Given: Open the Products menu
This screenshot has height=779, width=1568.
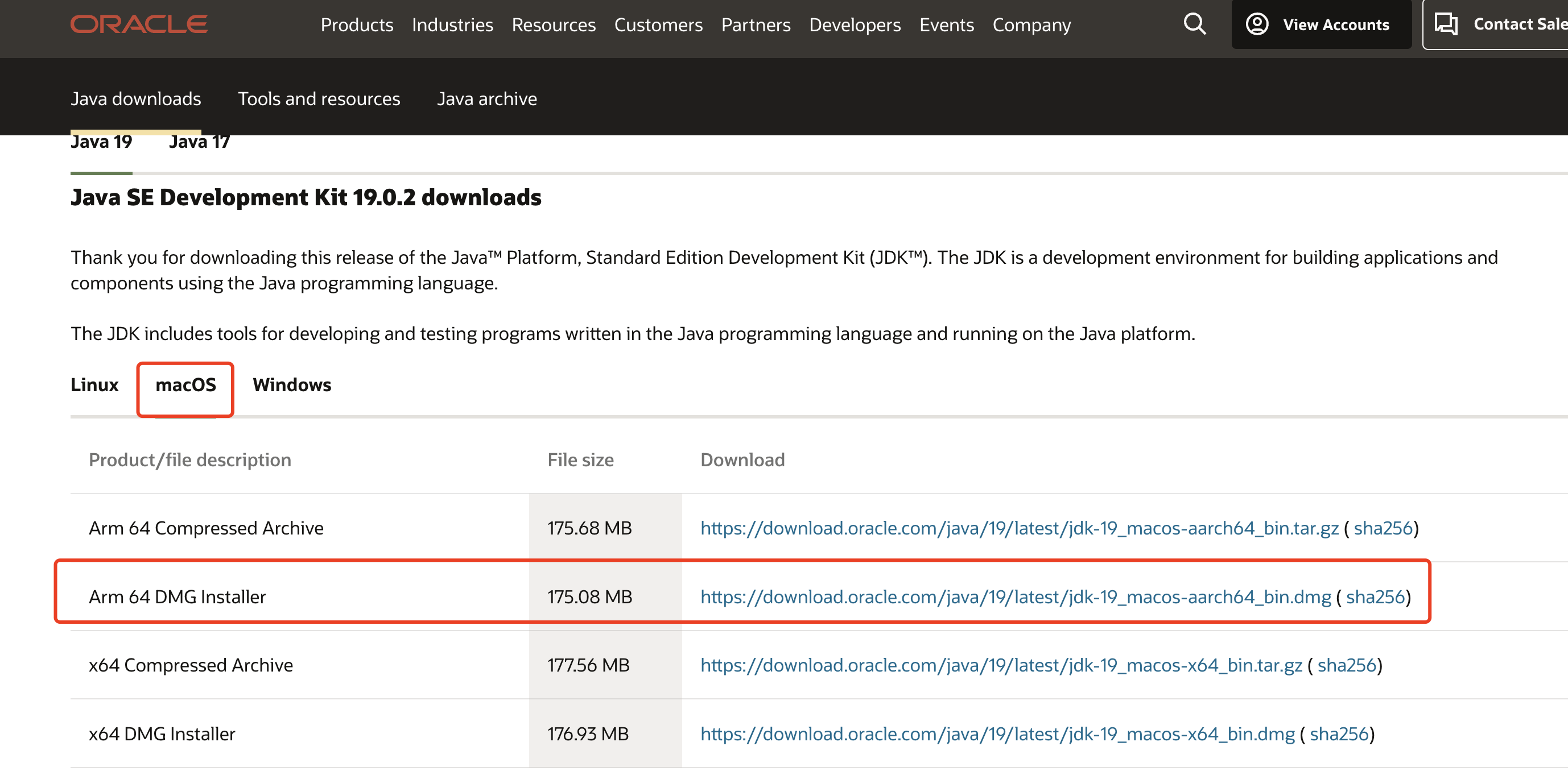Looking at the screenshot, I should 357,25.
